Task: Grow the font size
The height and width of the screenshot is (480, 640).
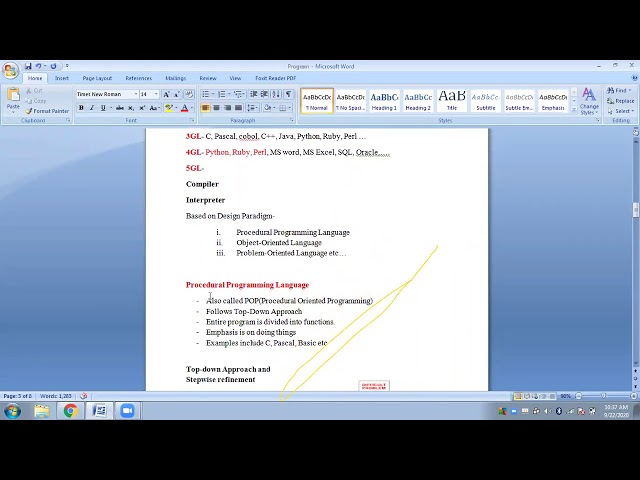Action: [166, 95]
